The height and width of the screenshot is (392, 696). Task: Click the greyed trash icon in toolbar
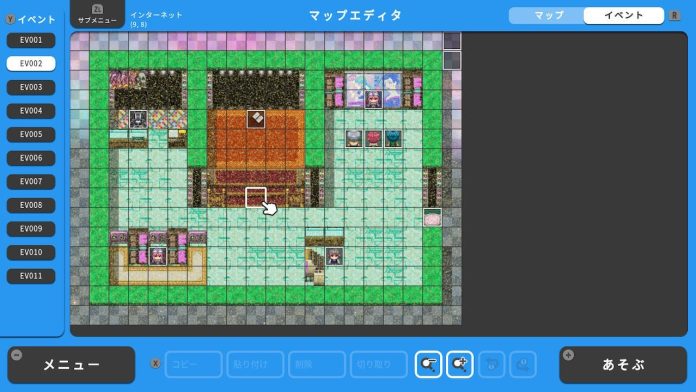(491, 364)
